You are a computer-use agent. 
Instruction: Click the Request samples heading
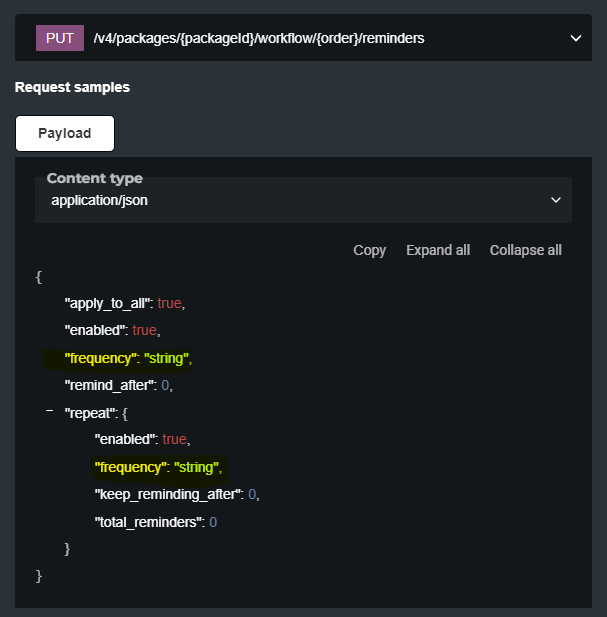point(72,87)
